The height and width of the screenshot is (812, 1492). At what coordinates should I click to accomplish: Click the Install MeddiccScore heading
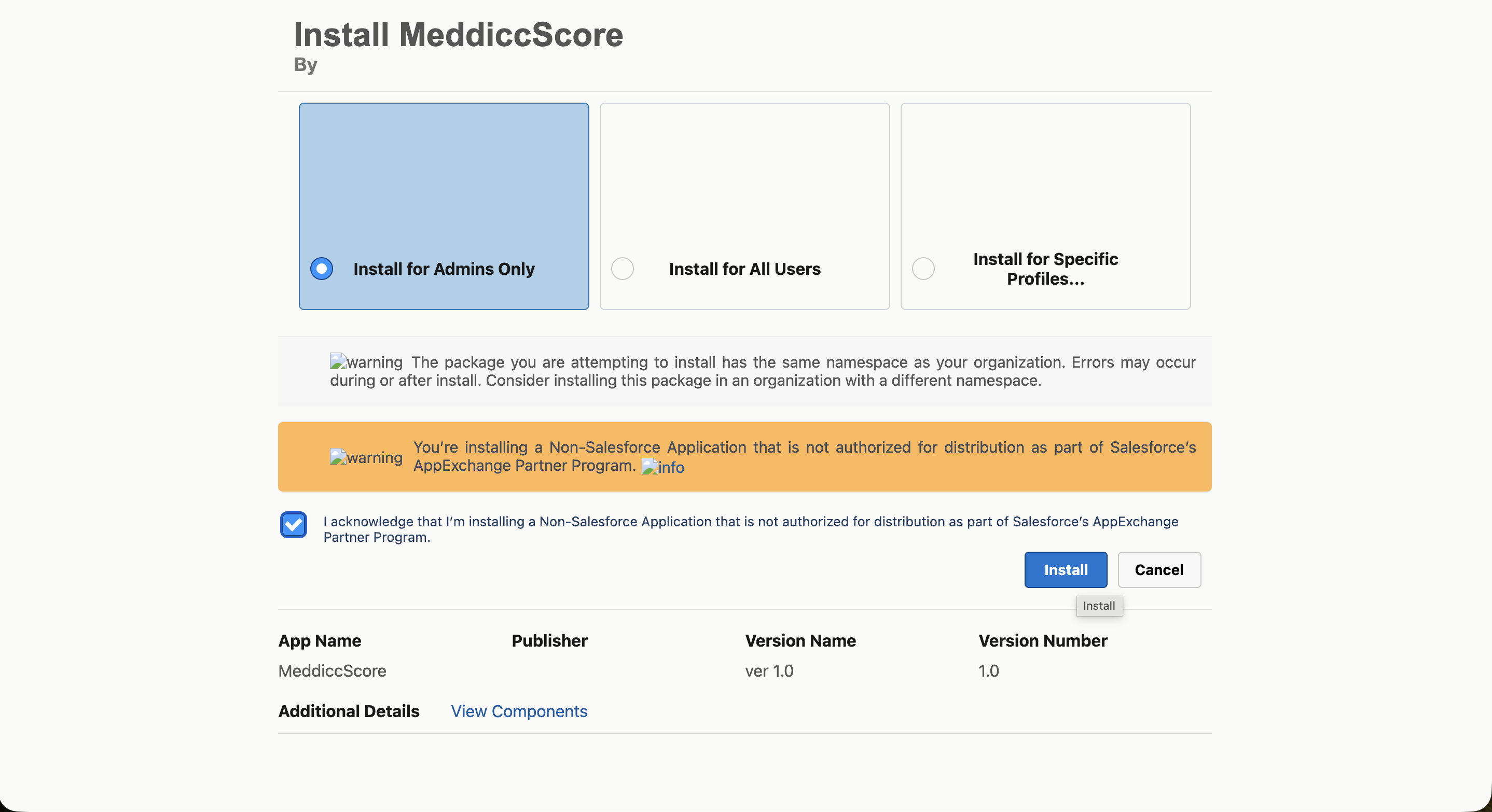459,35
